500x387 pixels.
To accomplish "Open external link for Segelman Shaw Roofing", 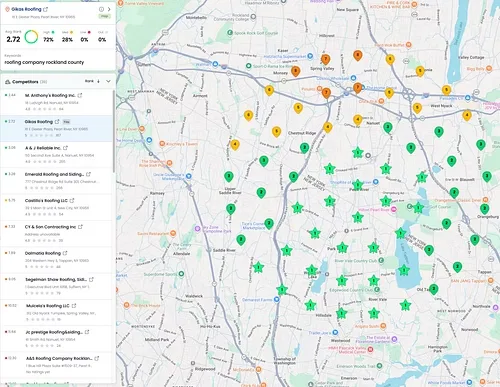I will pos(91,279).
